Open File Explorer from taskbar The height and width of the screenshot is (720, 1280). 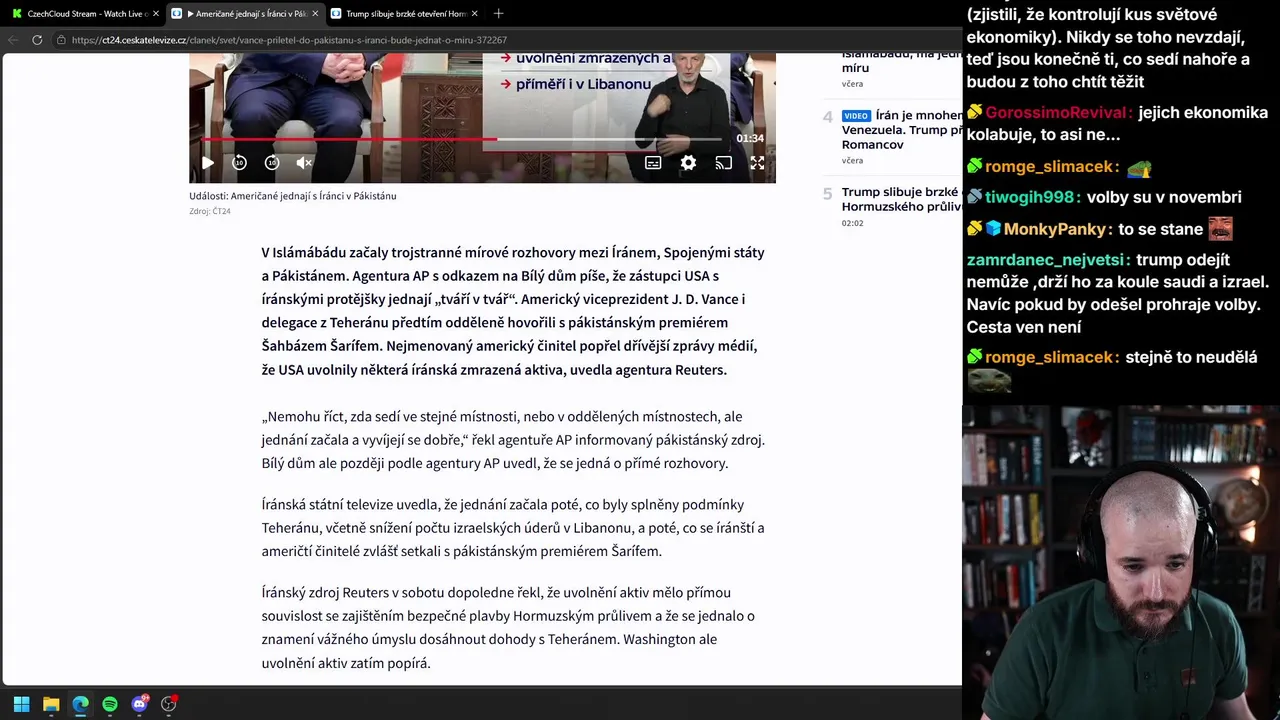(x=51, y=704)
